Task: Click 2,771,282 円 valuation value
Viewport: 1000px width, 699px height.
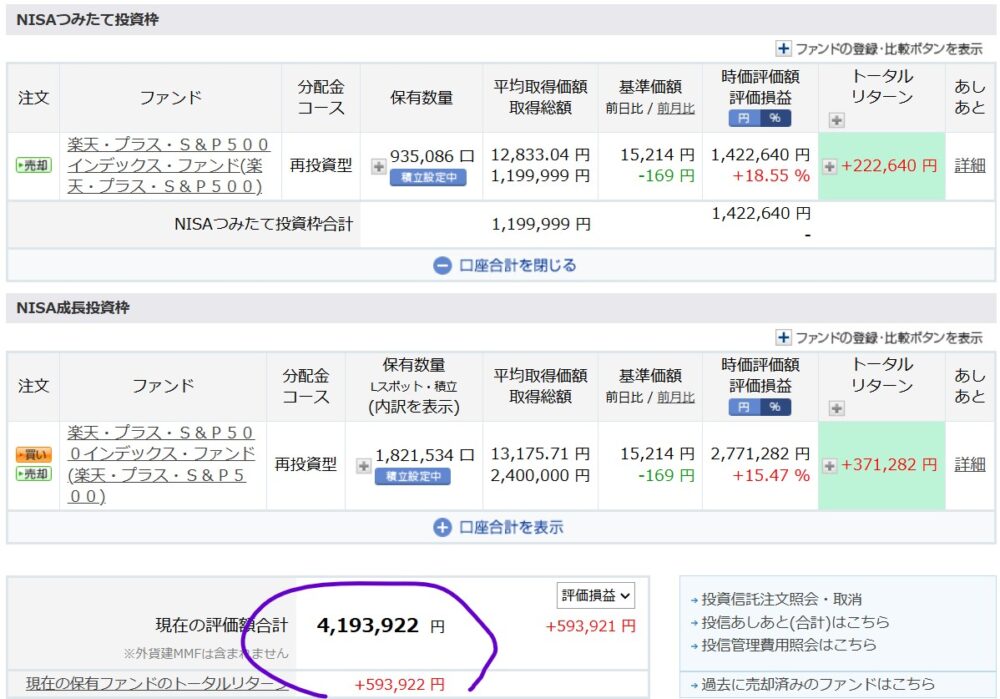Action: [x=760, y=454]
